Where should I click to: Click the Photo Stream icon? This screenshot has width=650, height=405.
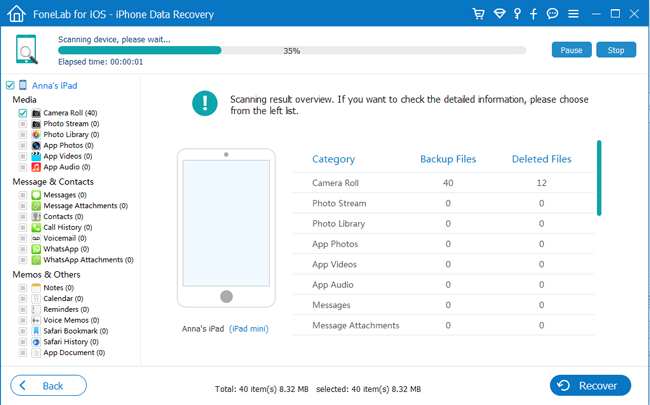point(36,124)
